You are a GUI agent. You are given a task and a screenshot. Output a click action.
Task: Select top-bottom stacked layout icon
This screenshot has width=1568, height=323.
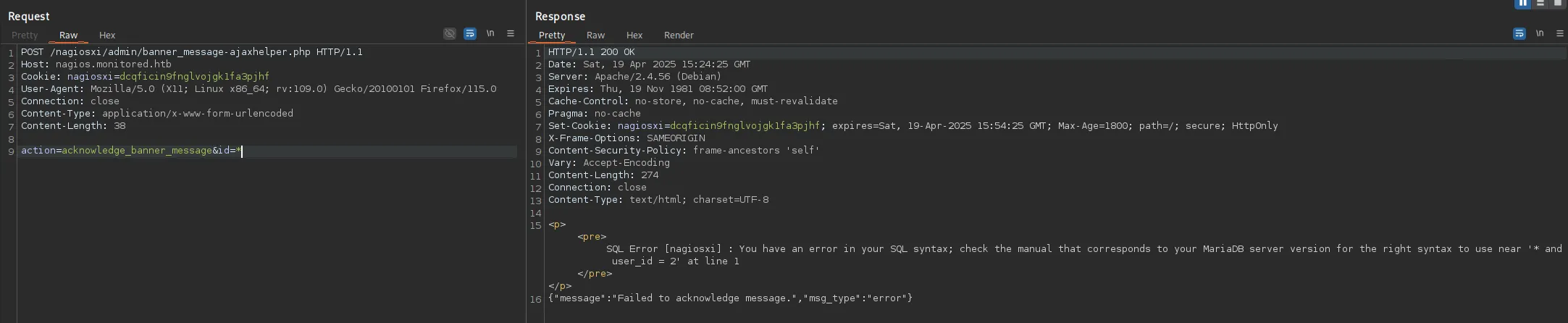tap(1540, 3)
